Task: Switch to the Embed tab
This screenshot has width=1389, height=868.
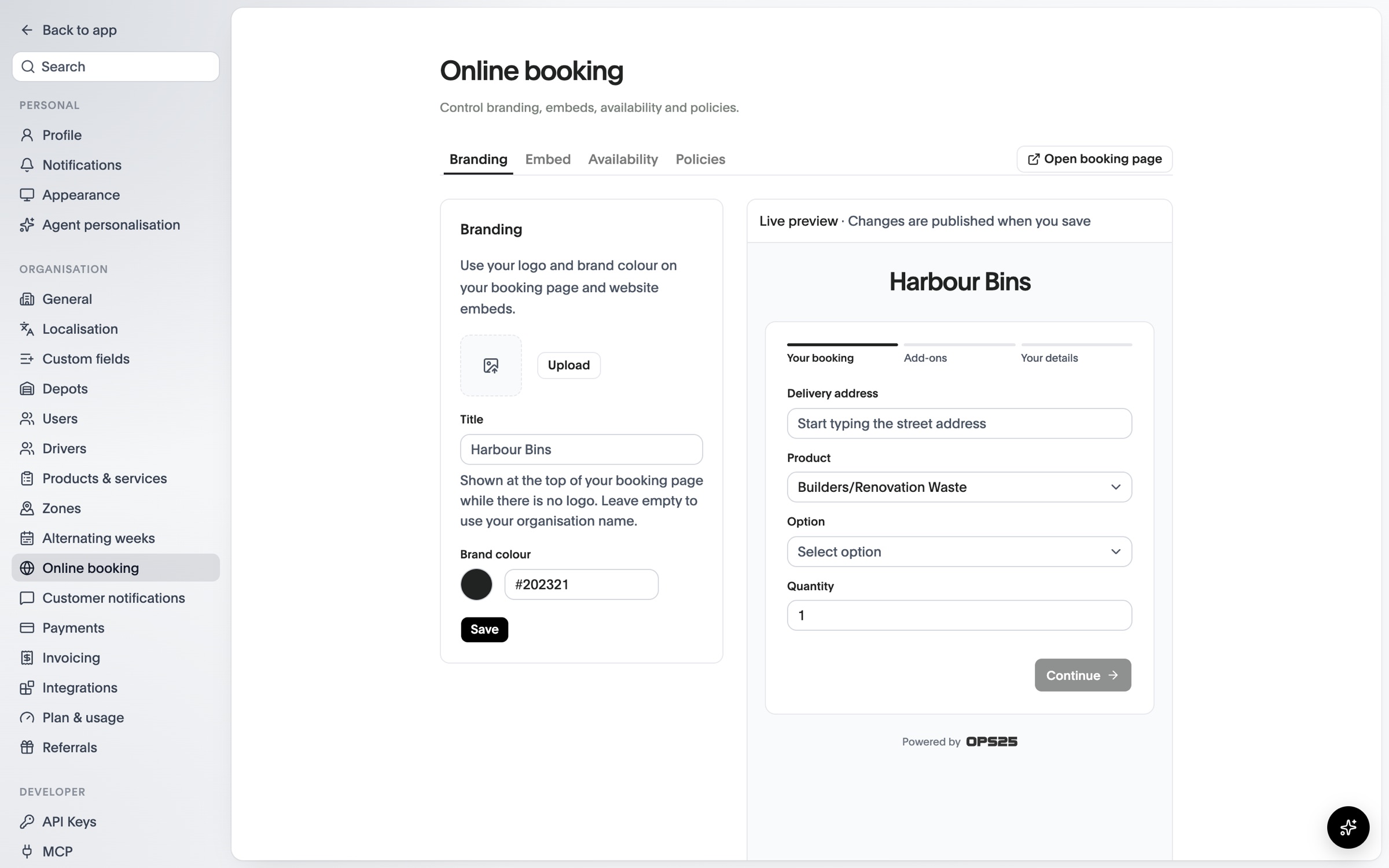Action: 547,159
